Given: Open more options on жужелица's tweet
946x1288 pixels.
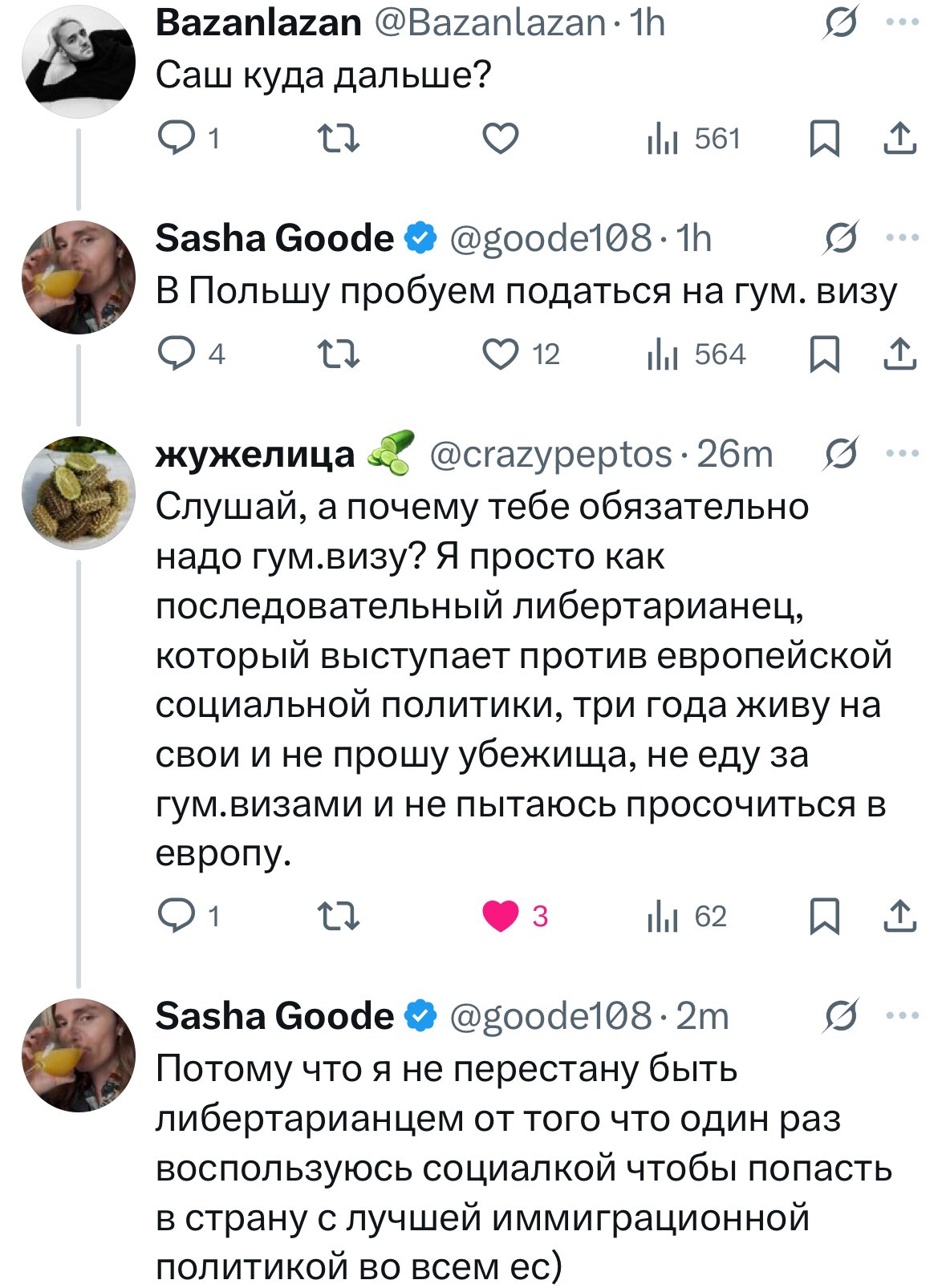Looking at the screenshot, I should [x=903, y=454].
